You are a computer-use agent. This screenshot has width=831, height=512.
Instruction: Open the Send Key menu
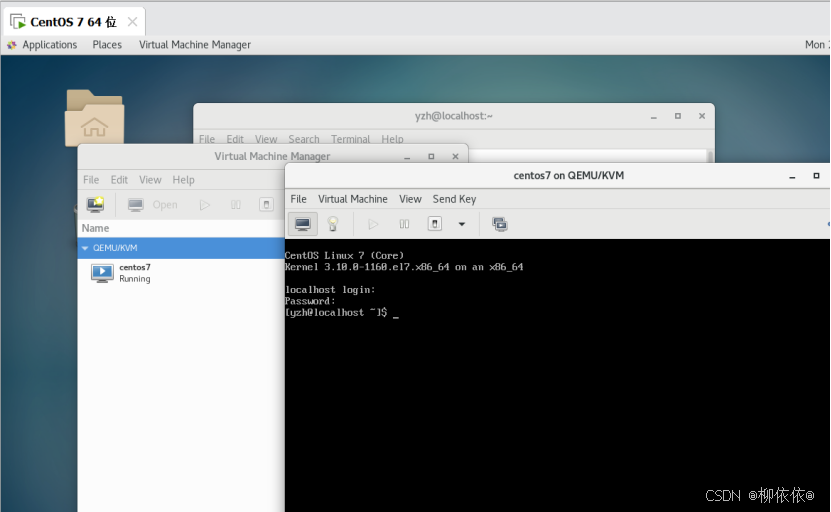[454, 199]
